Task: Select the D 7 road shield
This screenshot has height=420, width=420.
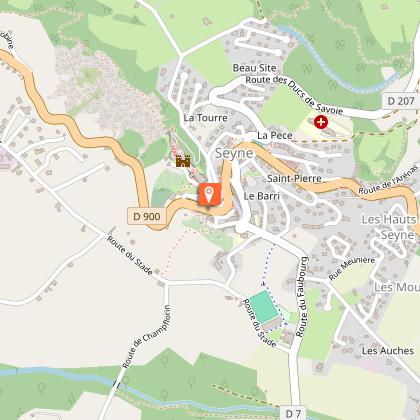Action: pyautogui.click(x=294, y=413)
